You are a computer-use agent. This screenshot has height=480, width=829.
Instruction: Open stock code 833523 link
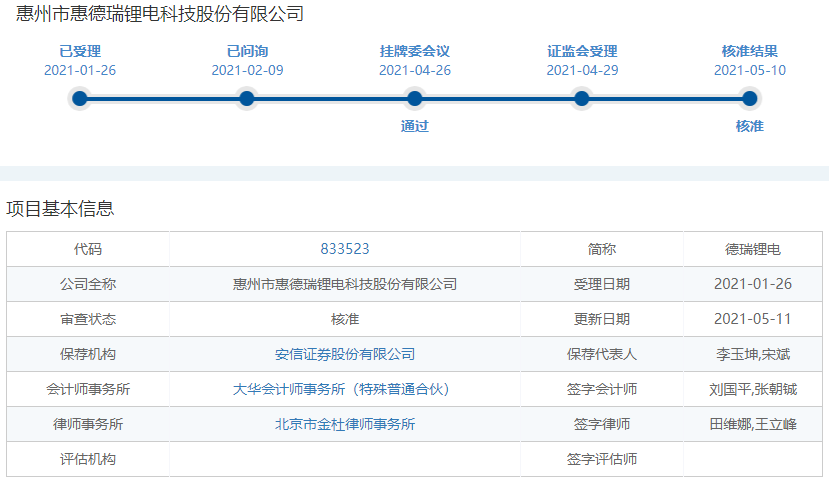[x=345, y=249]
